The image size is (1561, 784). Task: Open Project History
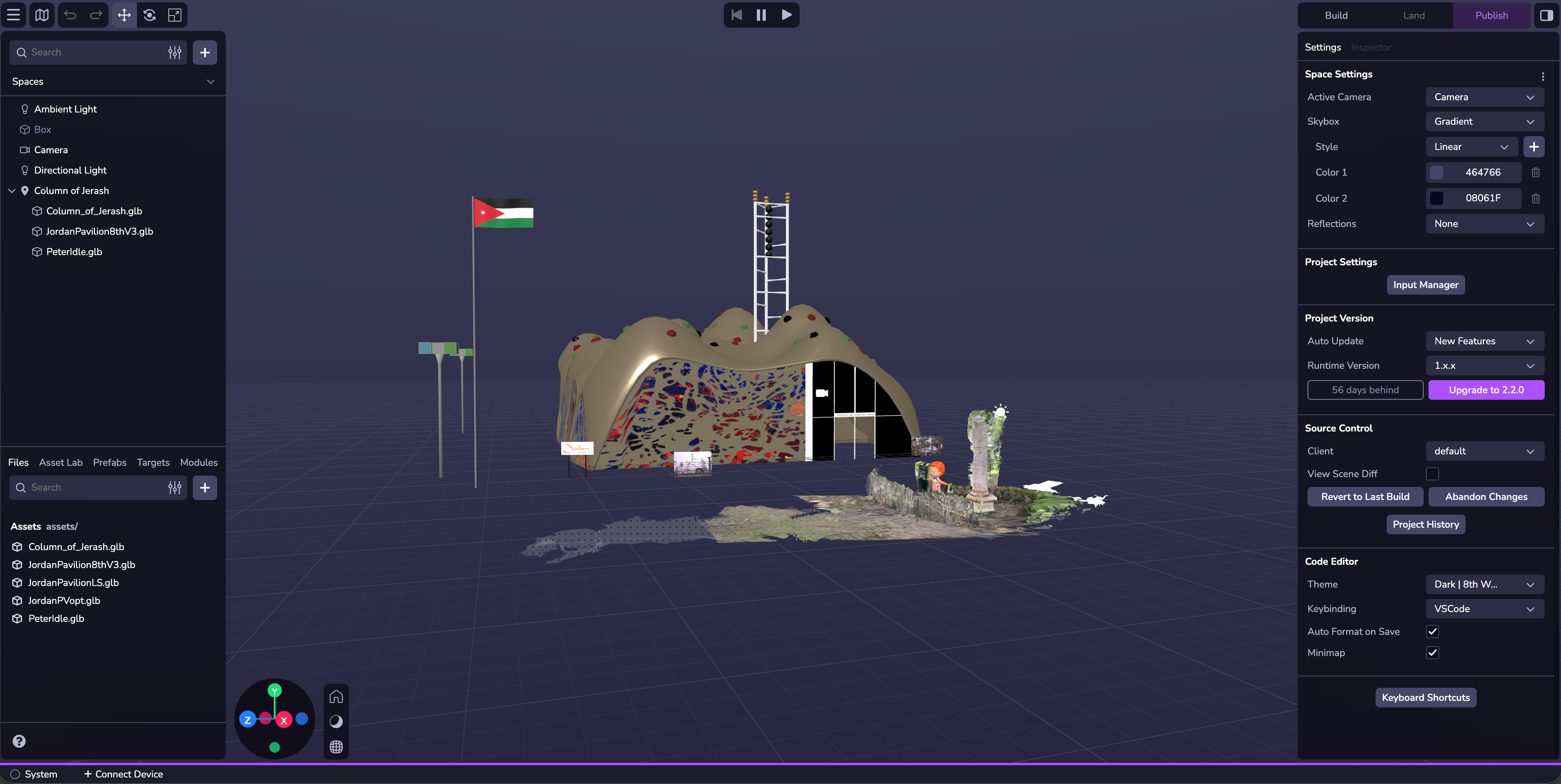tap(1425, 524)
